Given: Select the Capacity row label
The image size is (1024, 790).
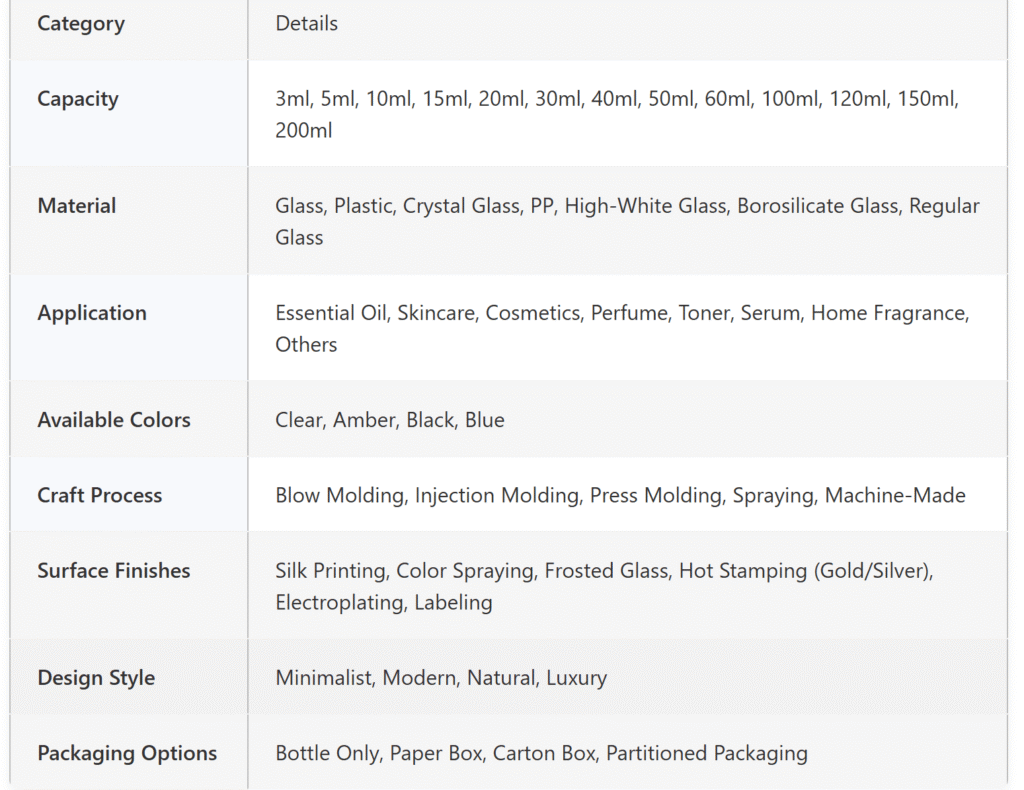Looking at the screenshot, I should pyautogui.click(x=78, y=99).
